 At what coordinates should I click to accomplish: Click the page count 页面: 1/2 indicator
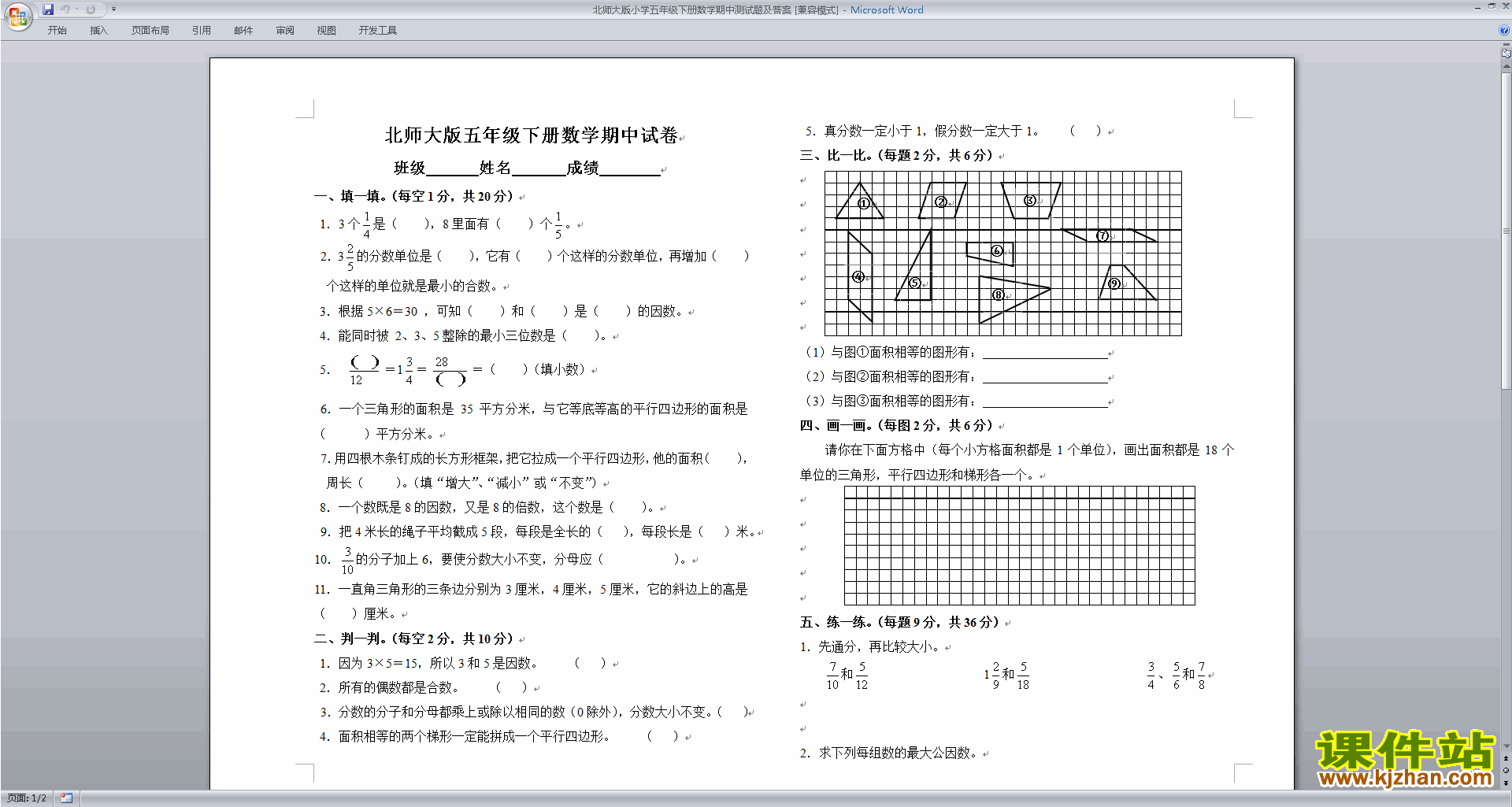(x=27, y=798)
